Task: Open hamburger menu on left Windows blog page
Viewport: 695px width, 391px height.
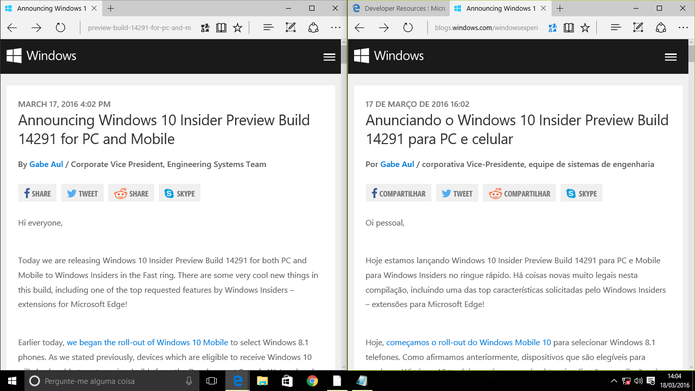Action: click(329, 57)
